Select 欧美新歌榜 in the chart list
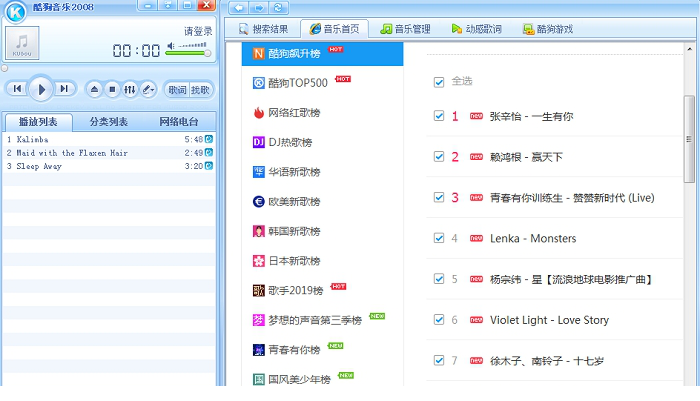 (287, 201)
